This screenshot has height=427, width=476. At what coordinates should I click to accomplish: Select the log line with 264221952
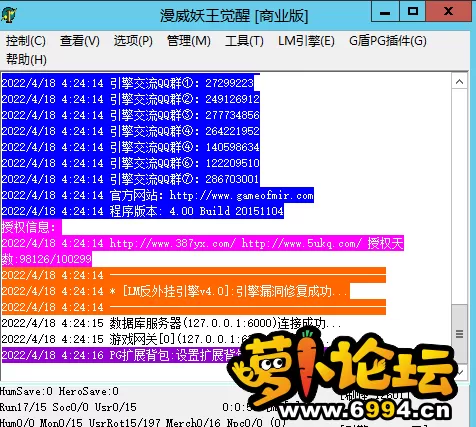point(131,131)
